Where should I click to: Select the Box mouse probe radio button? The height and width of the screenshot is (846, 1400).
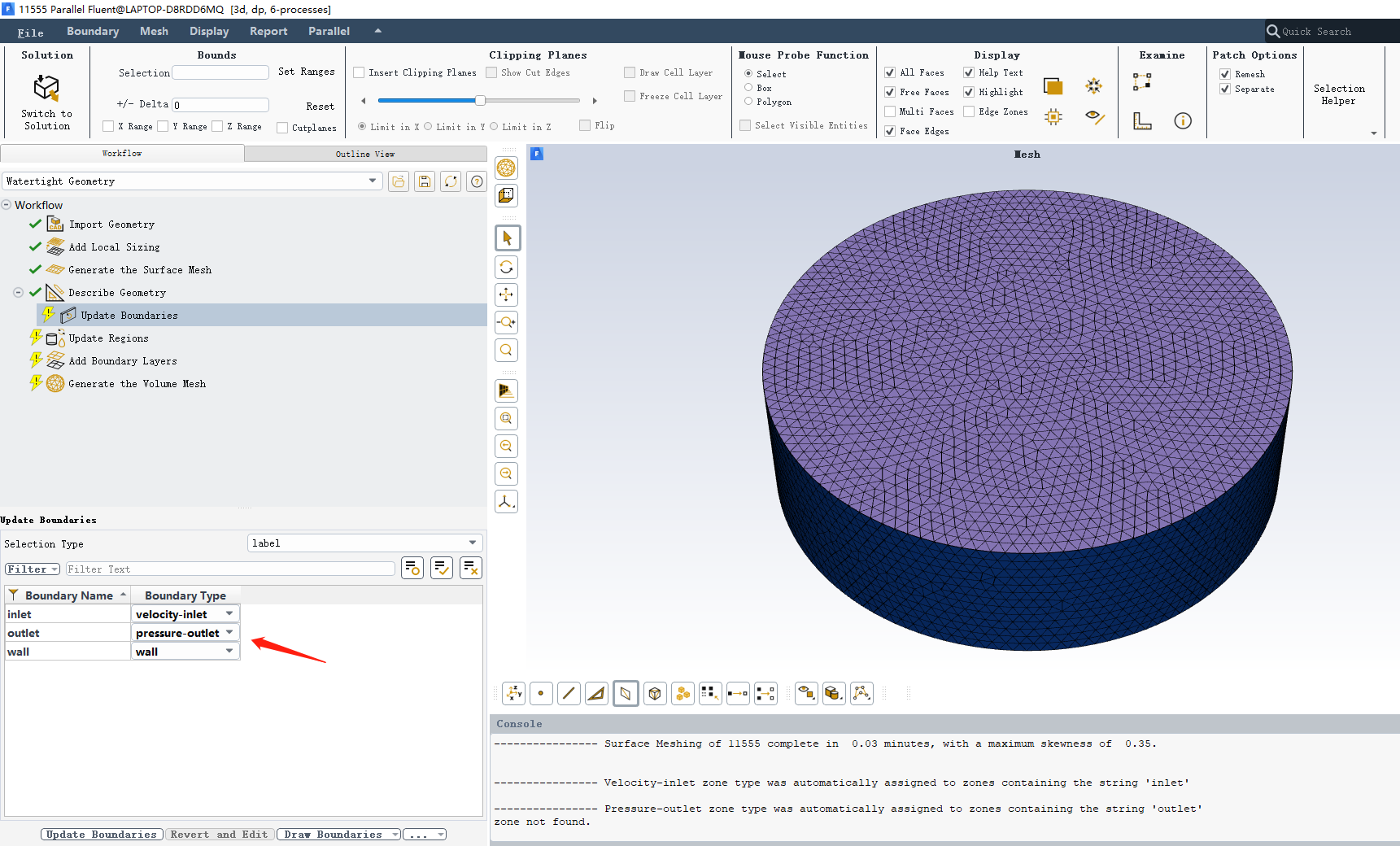point(748,88)
